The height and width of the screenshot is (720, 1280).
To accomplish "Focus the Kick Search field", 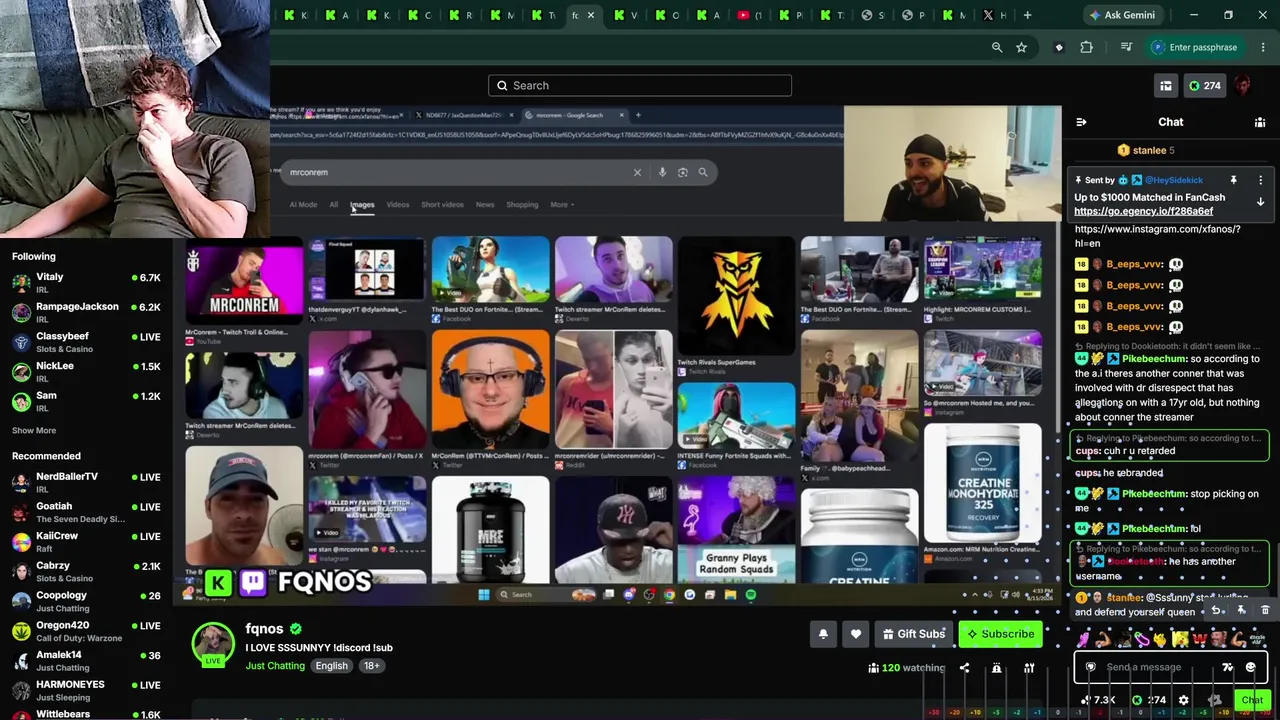I will (640, 85).
